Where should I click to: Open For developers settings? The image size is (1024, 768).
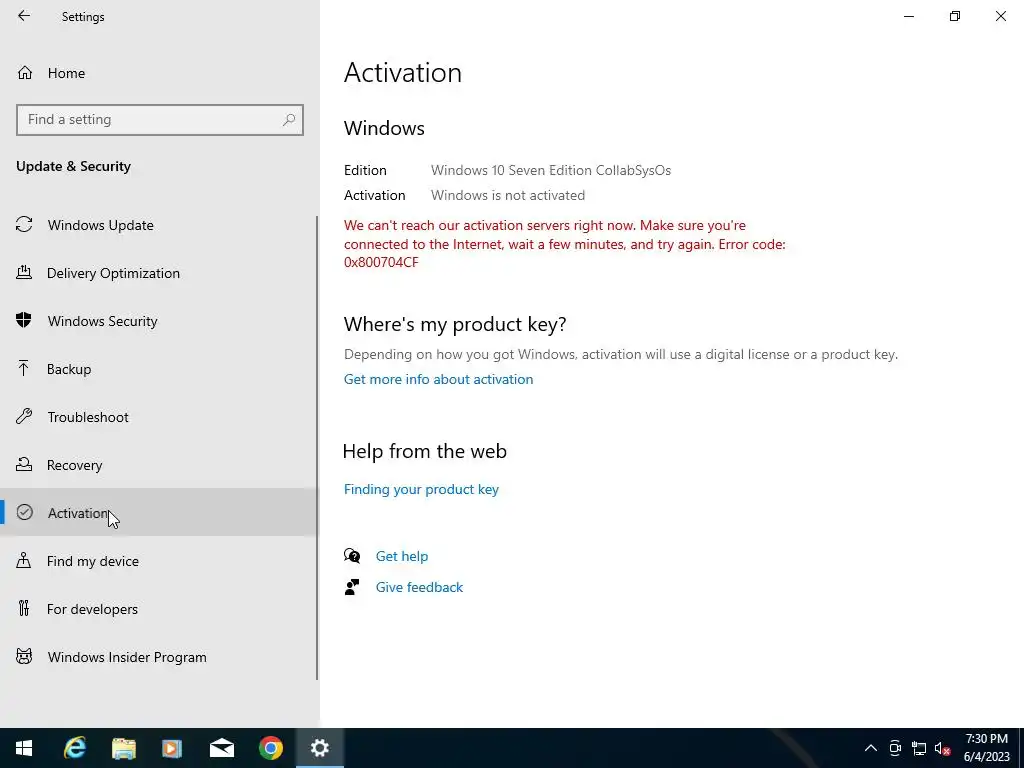coord(159,609)
